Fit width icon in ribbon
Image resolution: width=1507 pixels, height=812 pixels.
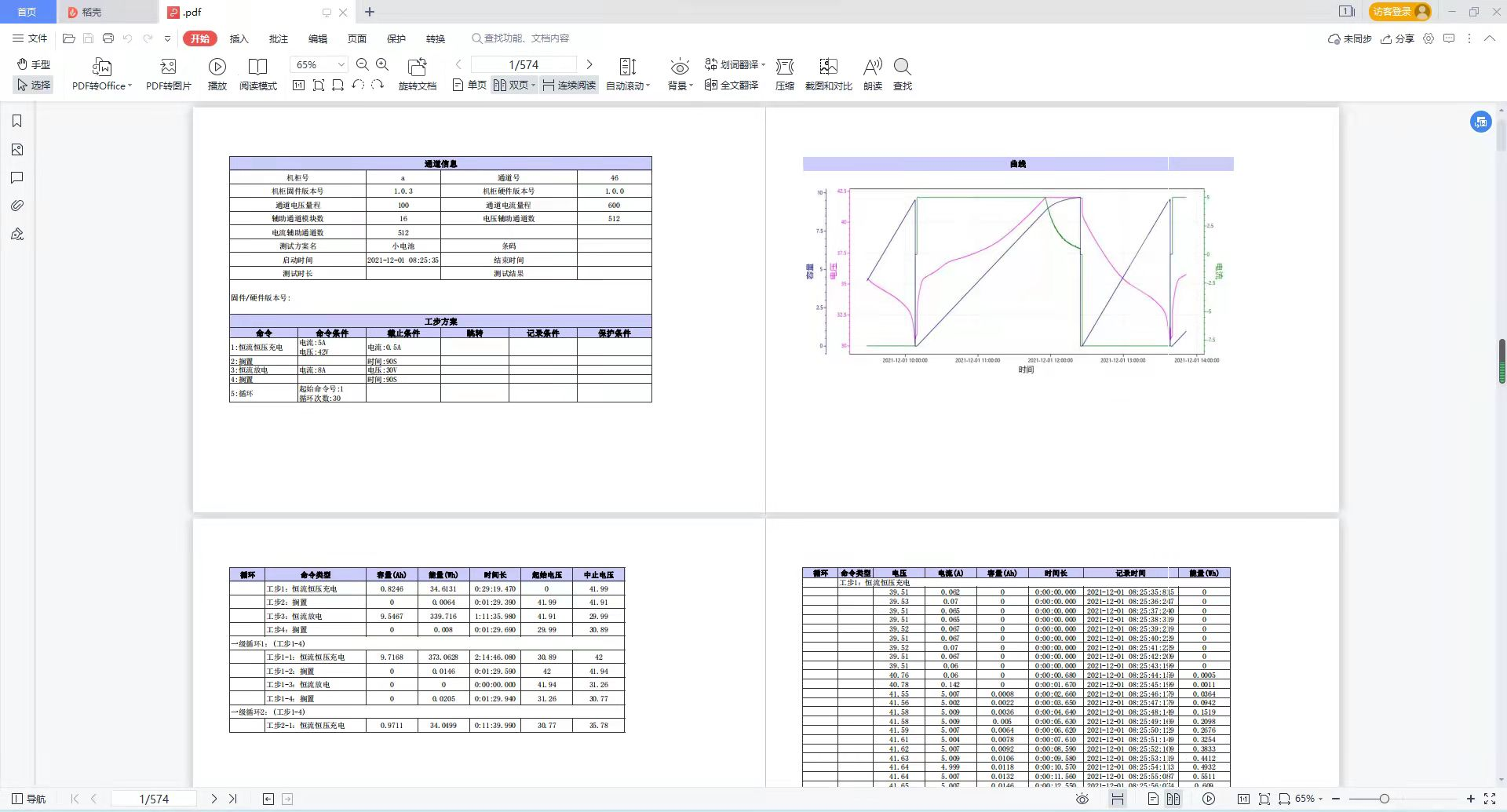(338, 85)
